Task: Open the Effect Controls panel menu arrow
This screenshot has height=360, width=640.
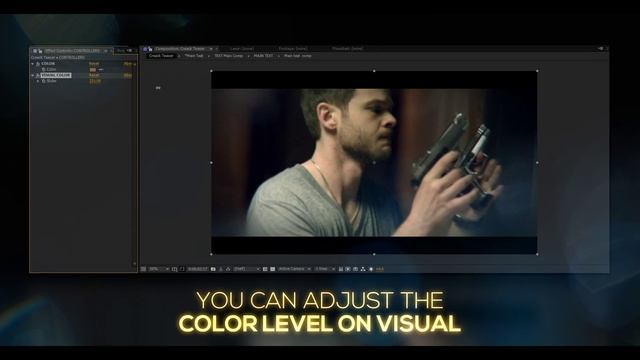Action: point(106,51)
